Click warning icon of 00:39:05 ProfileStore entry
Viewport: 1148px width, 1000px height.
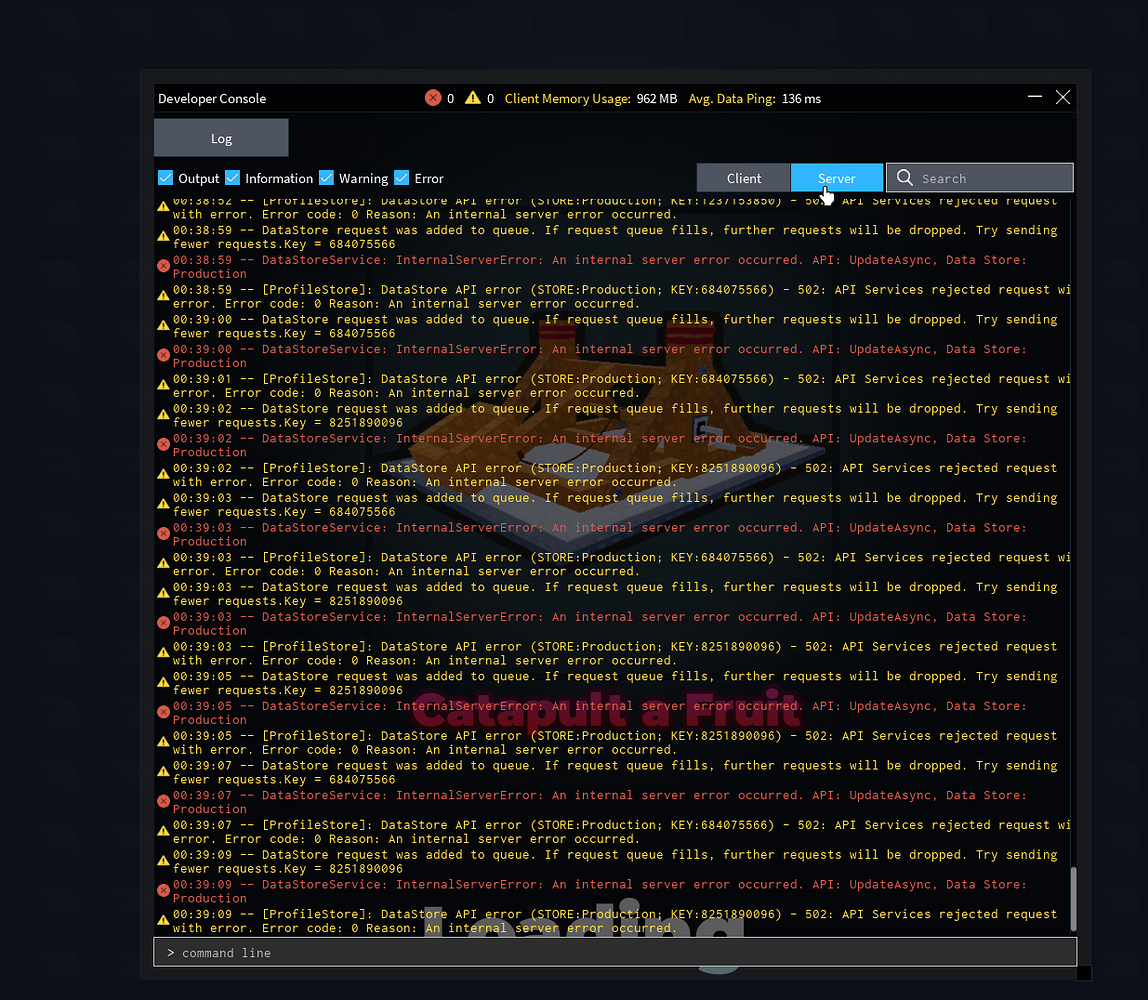click(163, 742)
